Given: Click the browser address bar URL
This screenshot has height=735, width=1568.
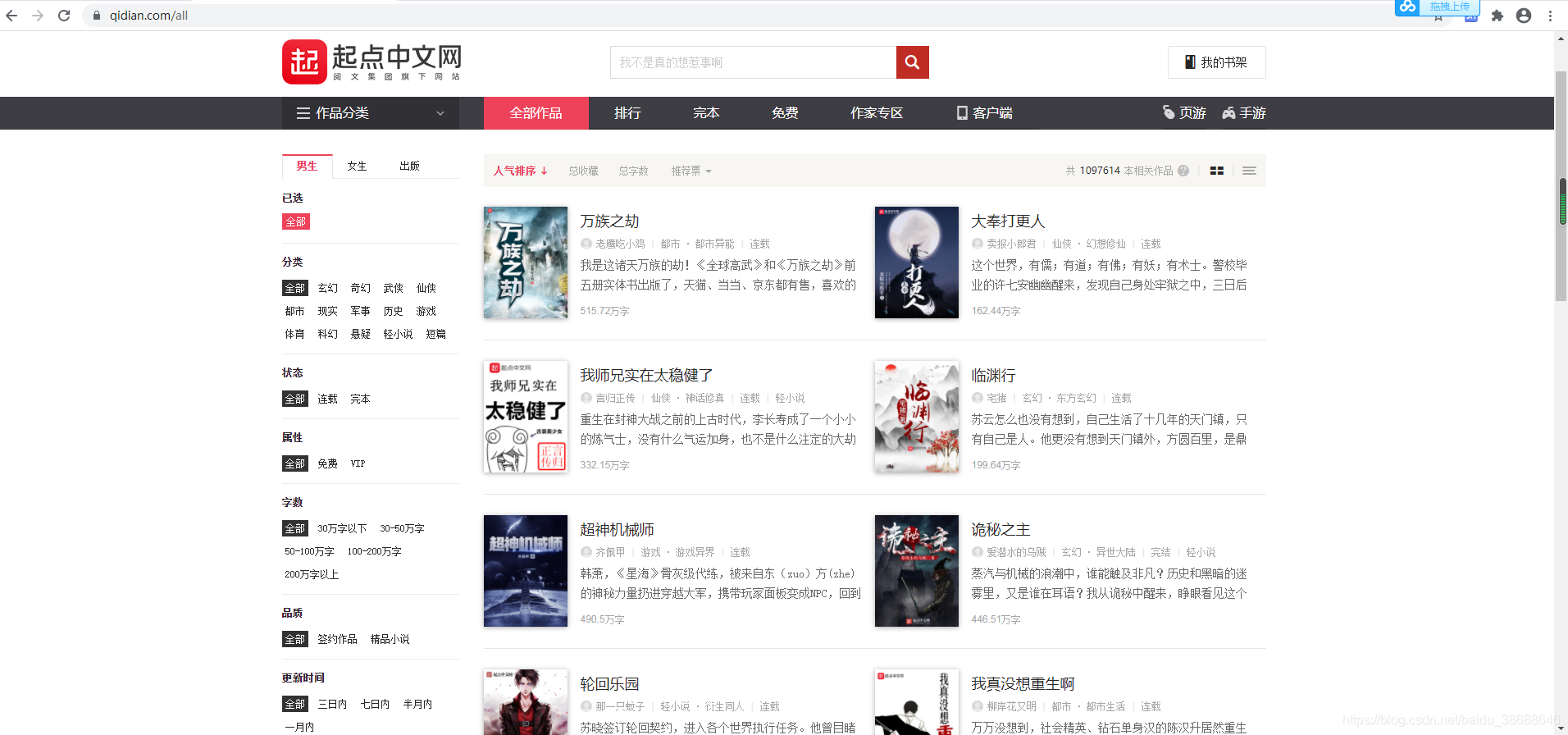Looking at the screenshot, I should tap(148, 16).
